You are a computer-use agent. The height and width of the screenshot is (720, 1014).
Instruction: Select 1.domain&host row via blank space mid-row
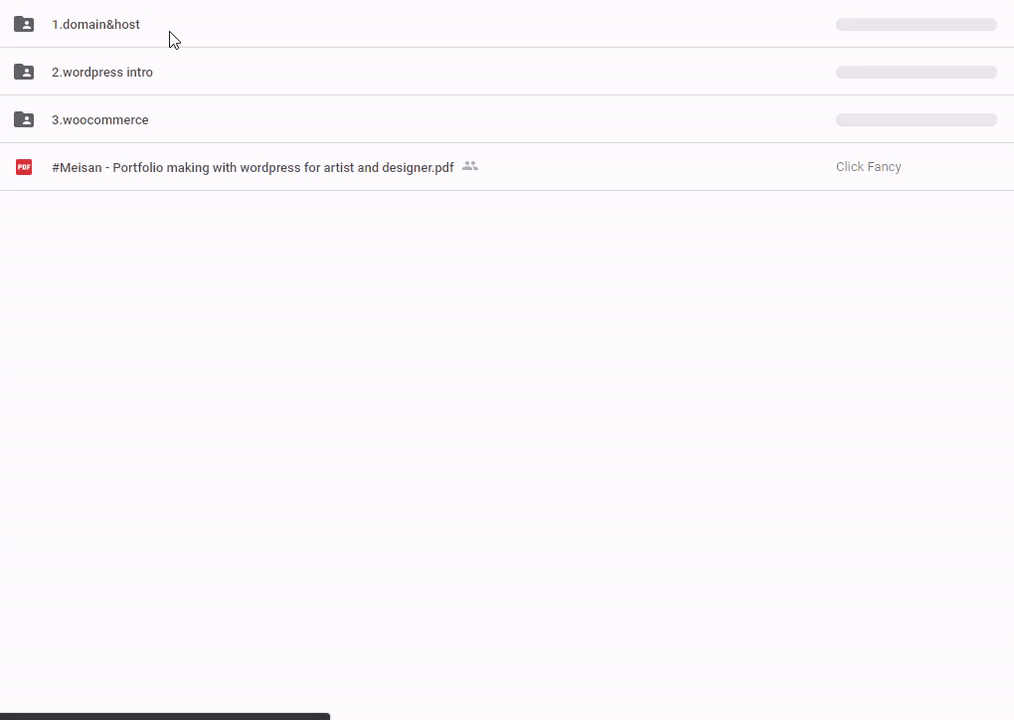[500, 24]
